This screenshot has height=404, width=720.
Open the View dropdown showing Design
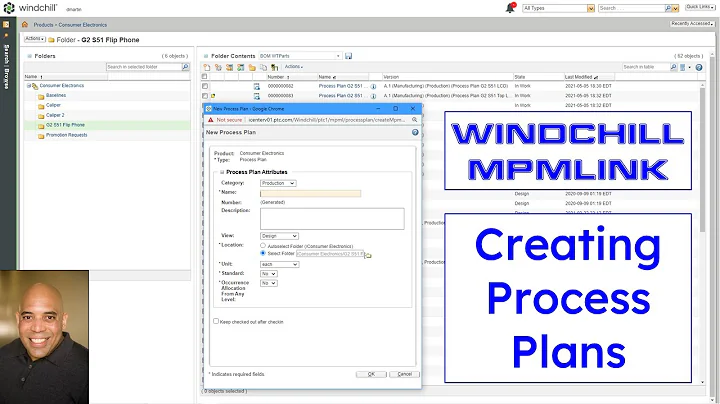tap(279, 236)
